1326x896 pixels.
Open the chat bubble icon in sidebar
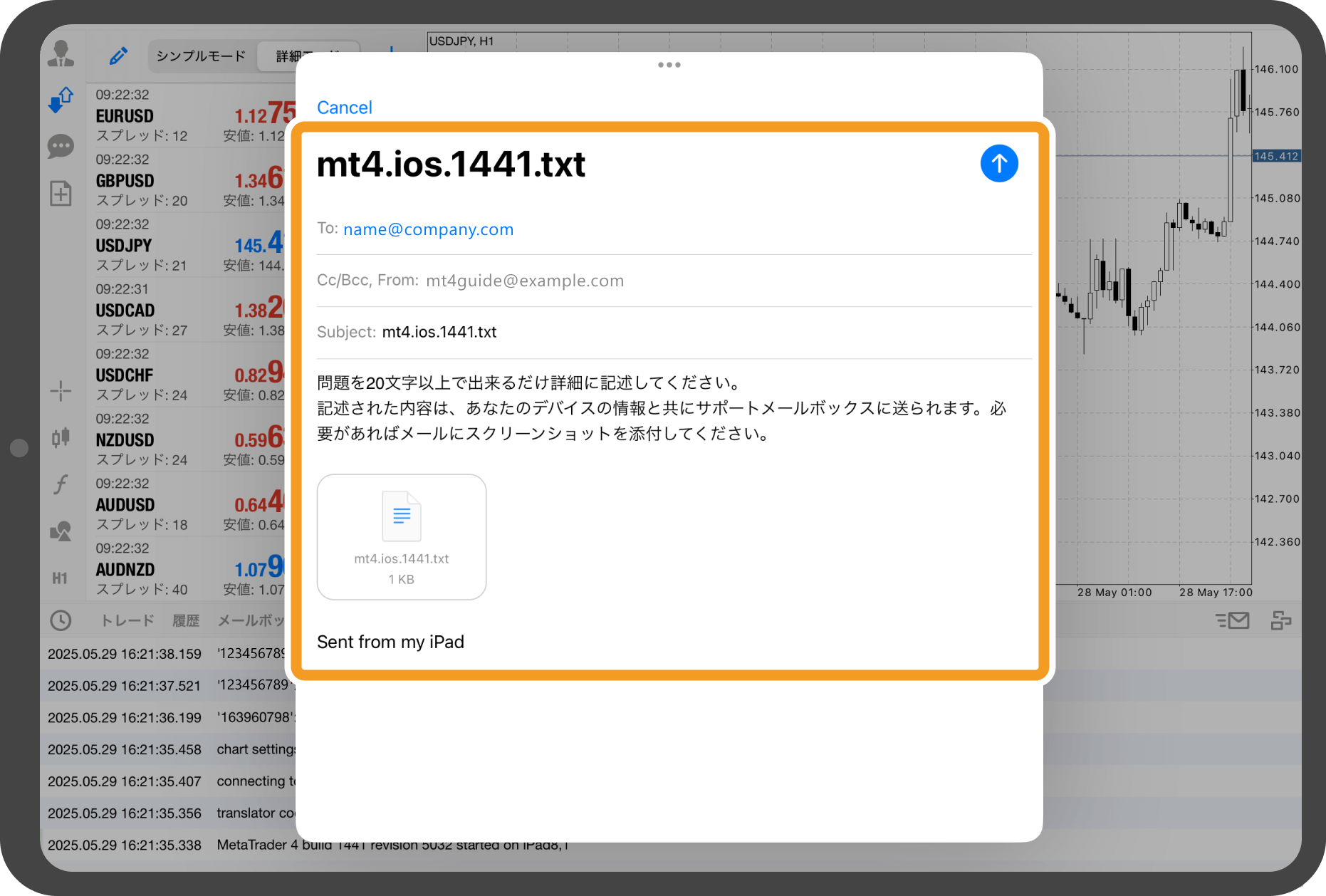click(x=61, y=147)
